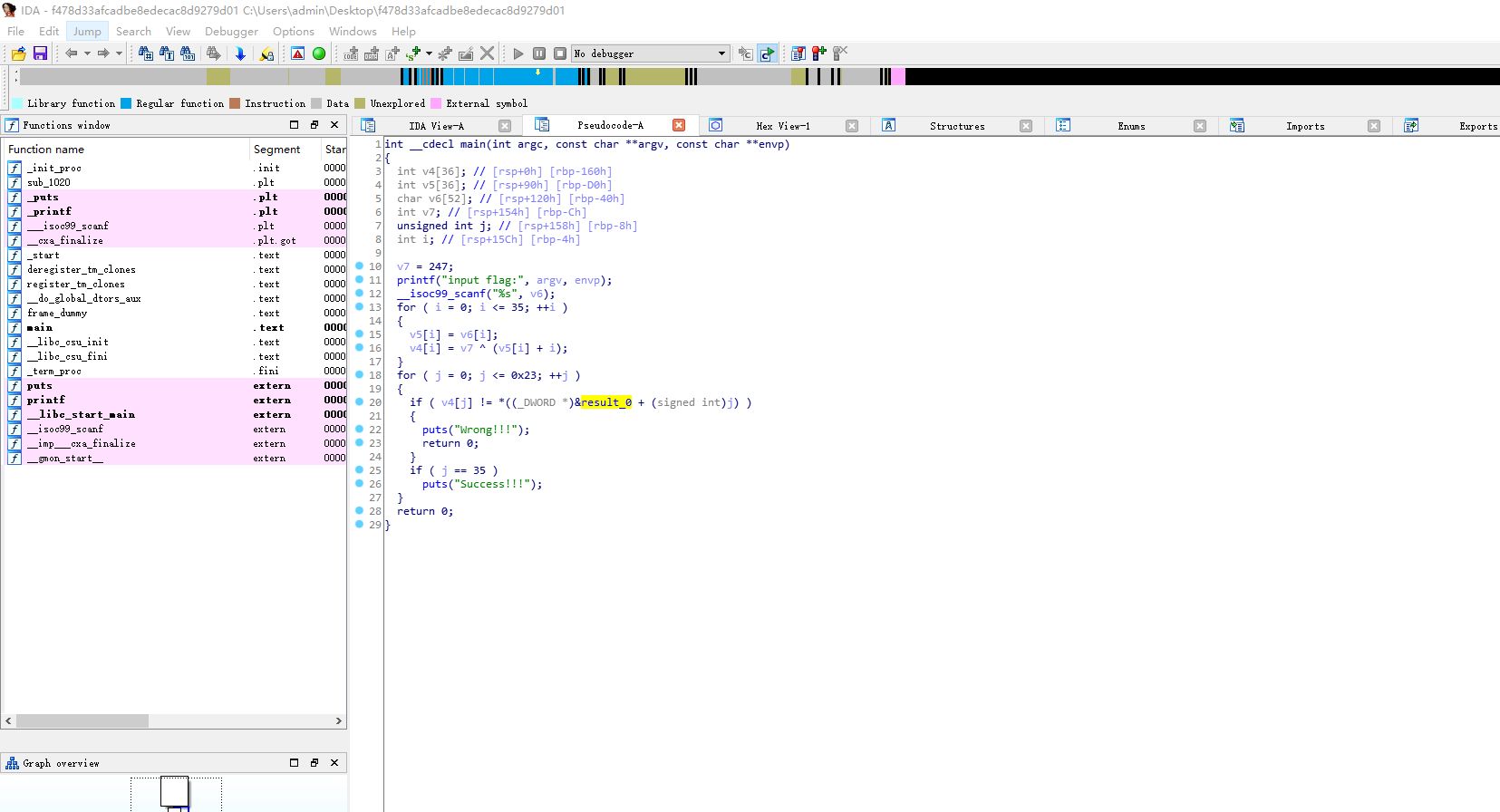Open the Jump menu
The width and height of the screenshot is (1500, 812).
(x=87, y=31)
